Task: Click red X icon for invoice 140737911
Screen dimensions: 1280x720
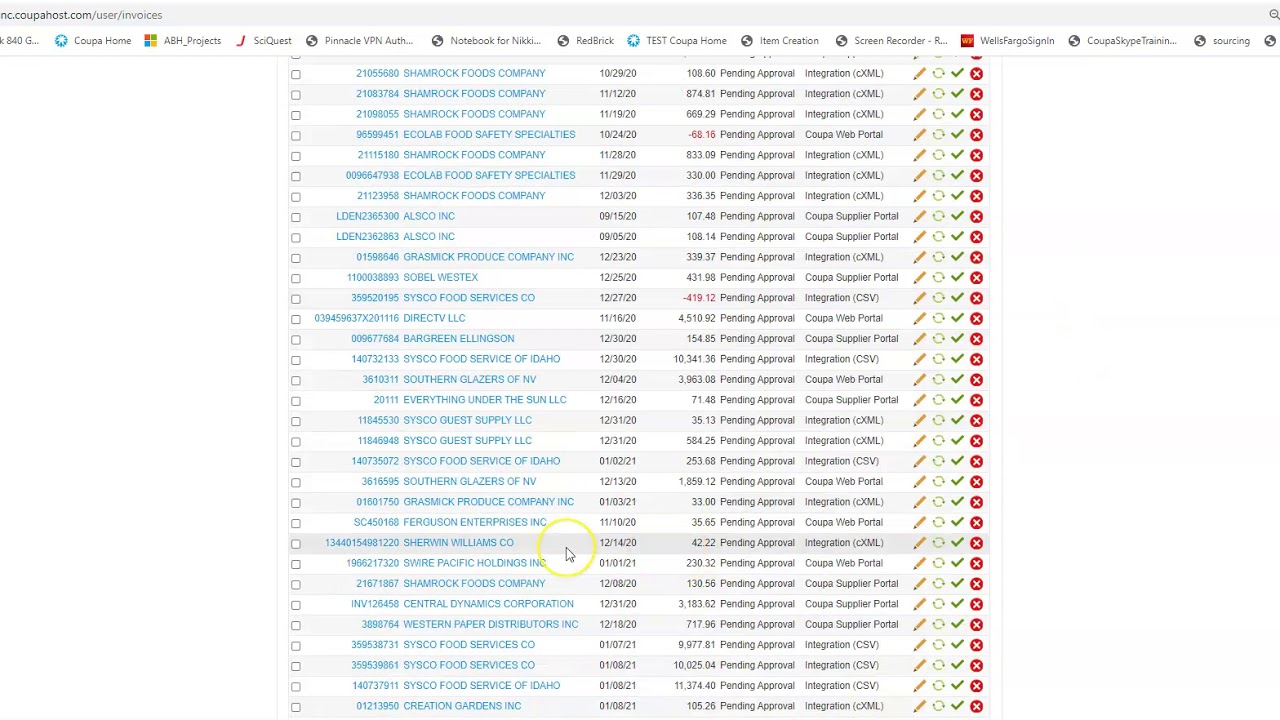Action: coord(976,686)
